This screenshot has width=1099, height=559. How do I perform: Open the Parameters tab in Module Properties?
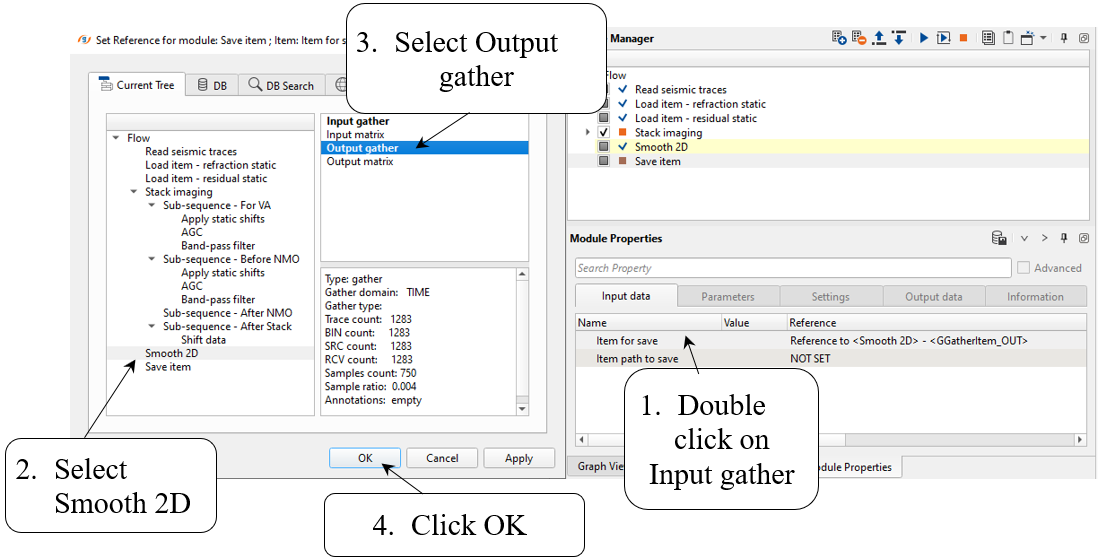(728, 297)
